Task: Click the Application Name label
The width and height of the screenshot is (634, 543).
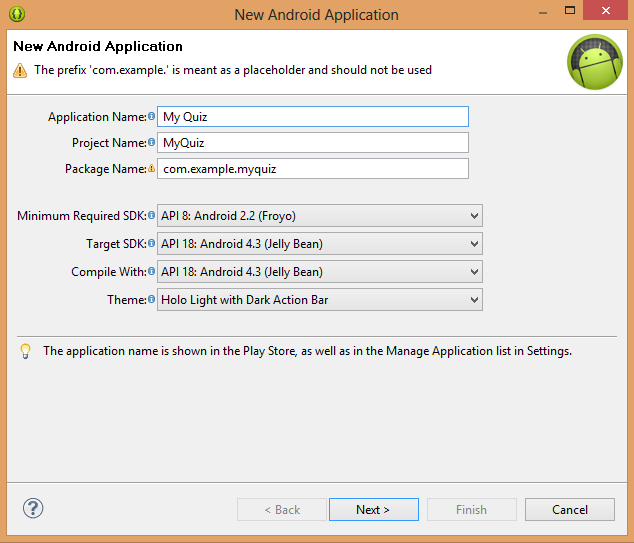Action: click(x=97, y=117)
